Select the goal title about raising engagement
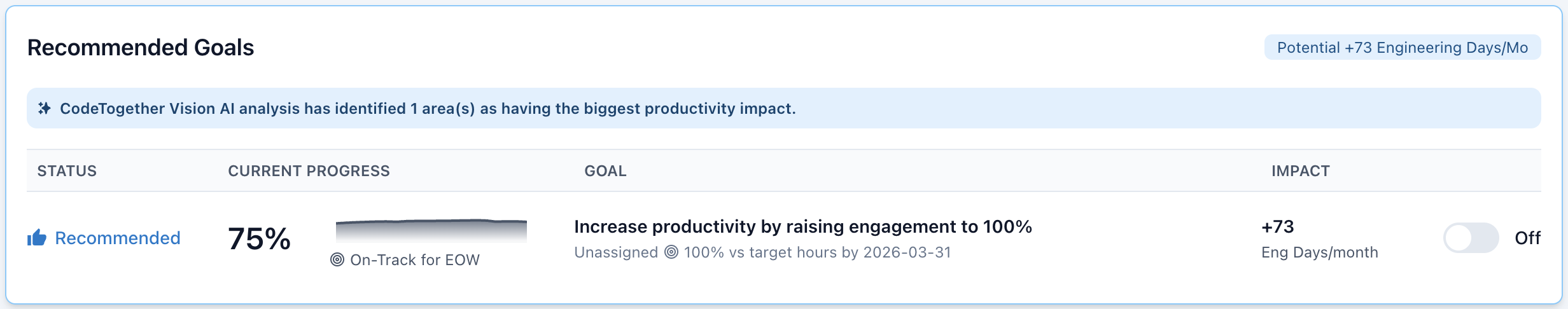The width and height of the screenshot is (1568, 309). (803, 226)
